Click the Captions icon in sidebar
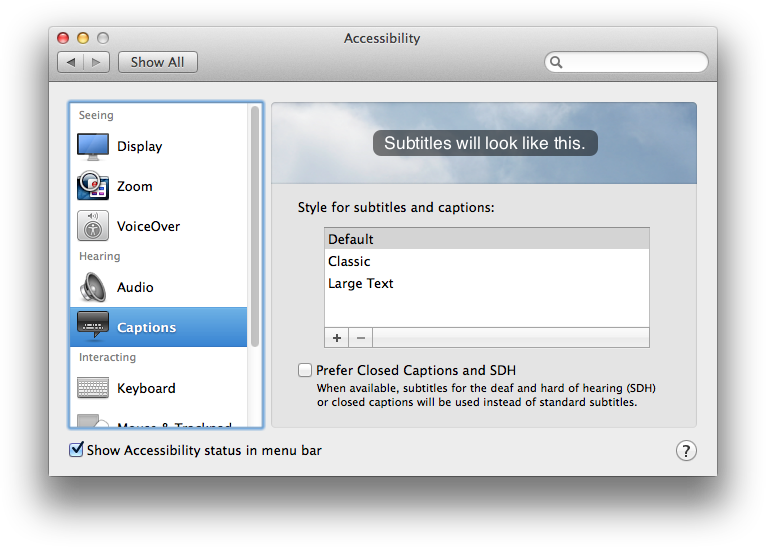 coord(93,327)
